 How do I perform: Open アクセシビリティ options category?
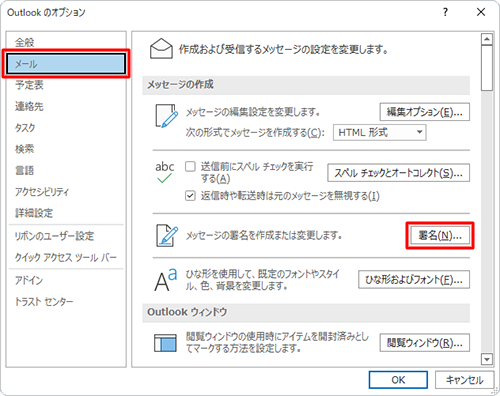point(66,192)
